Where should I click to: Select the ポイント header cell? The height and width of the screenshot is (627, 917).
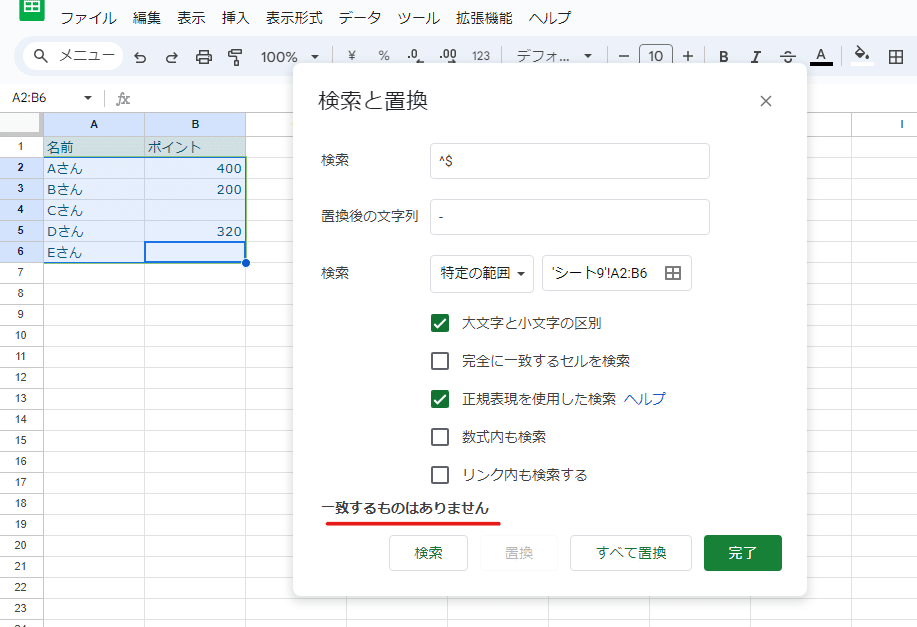pyautogui.click(x=195, y=147)
